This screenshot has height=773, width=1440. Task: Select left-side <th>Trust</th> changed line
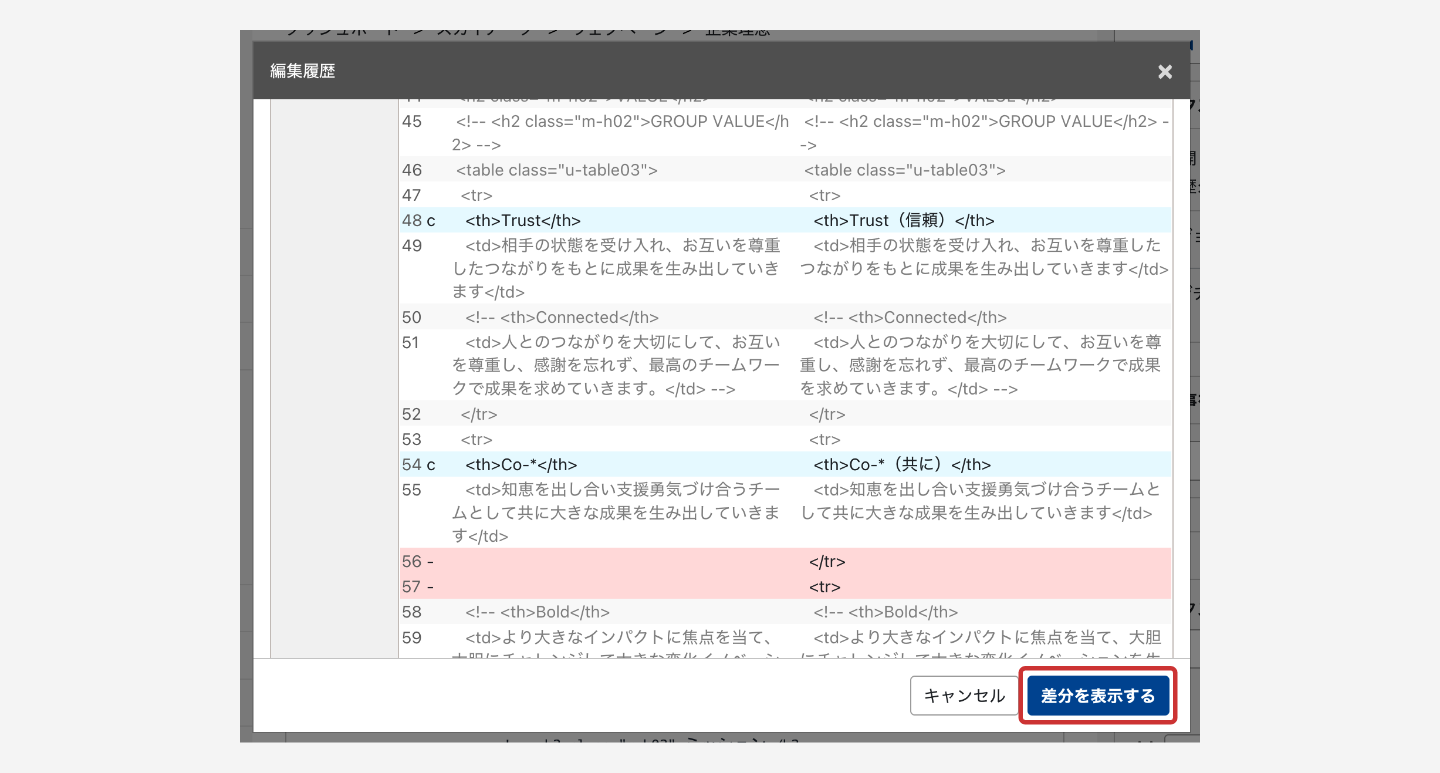523,221
